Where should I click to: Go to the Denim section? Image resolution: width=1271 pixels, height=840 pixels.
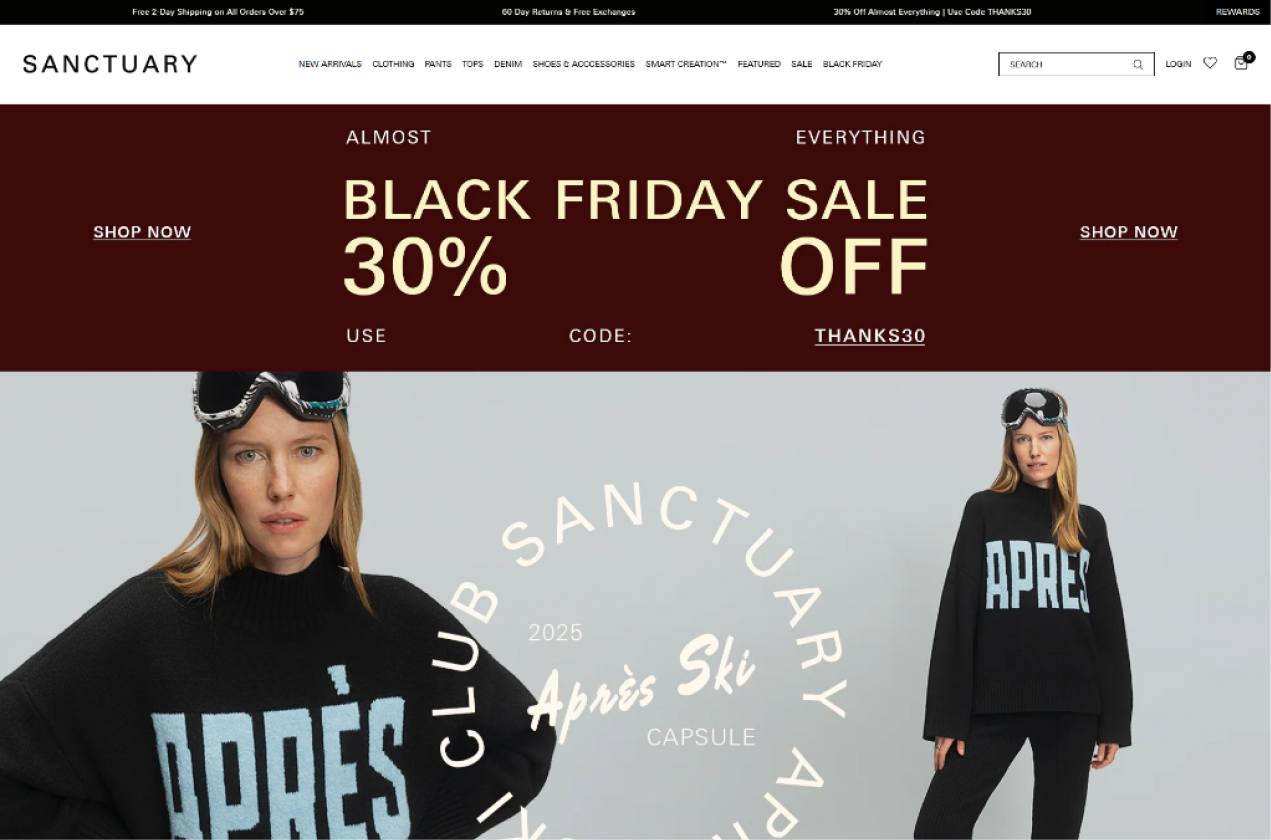coord(508,64)
